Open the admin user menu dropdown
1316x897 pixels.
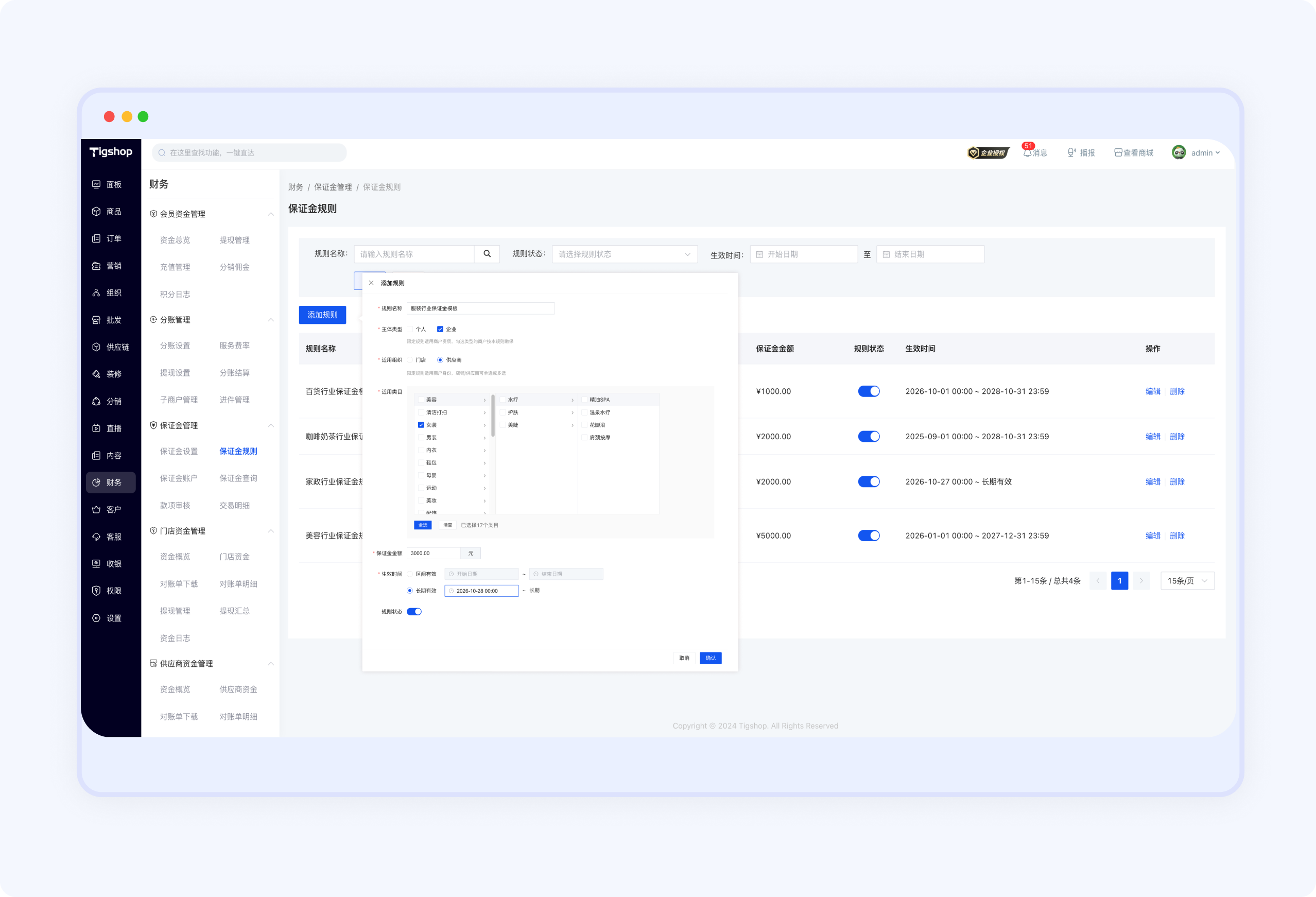tap(1197, 152)
